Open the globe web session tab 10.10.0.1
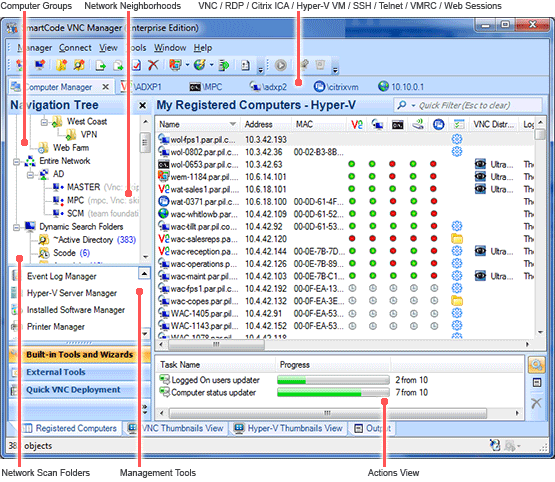The height and width of the screenshot is (482, 555). pyautogui.click(x=401, y=87)
